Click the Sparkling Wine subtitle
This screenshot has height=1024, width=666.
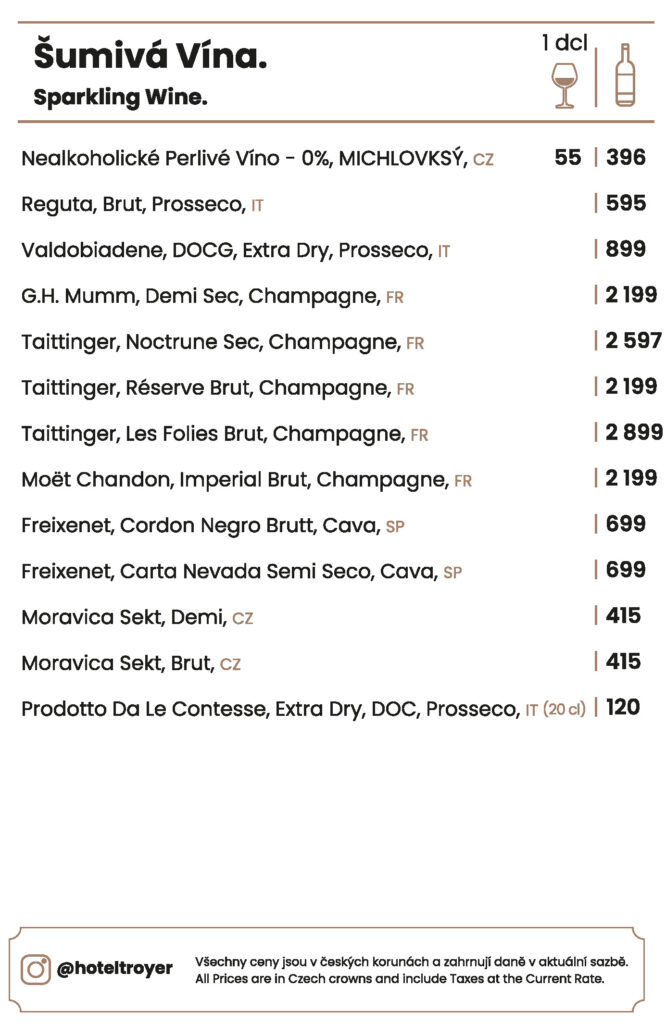point(120,97)
